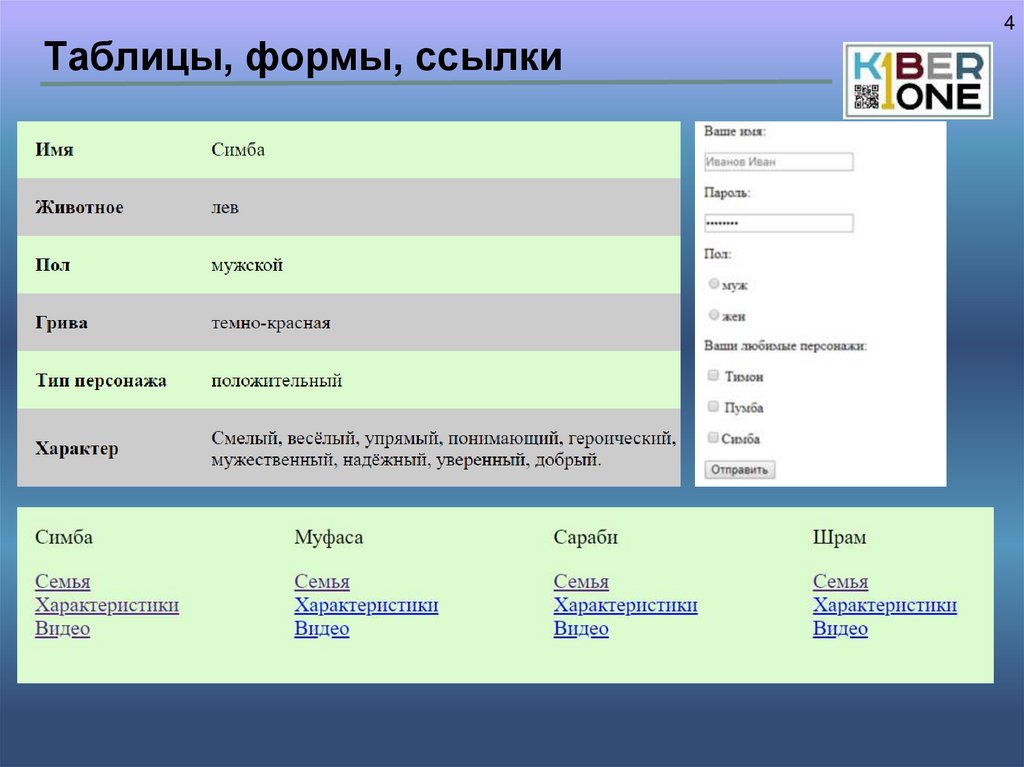The image size is (1024, 767).
Task: Open the Семья link under Сараби
Action: (x=580, y=581)
